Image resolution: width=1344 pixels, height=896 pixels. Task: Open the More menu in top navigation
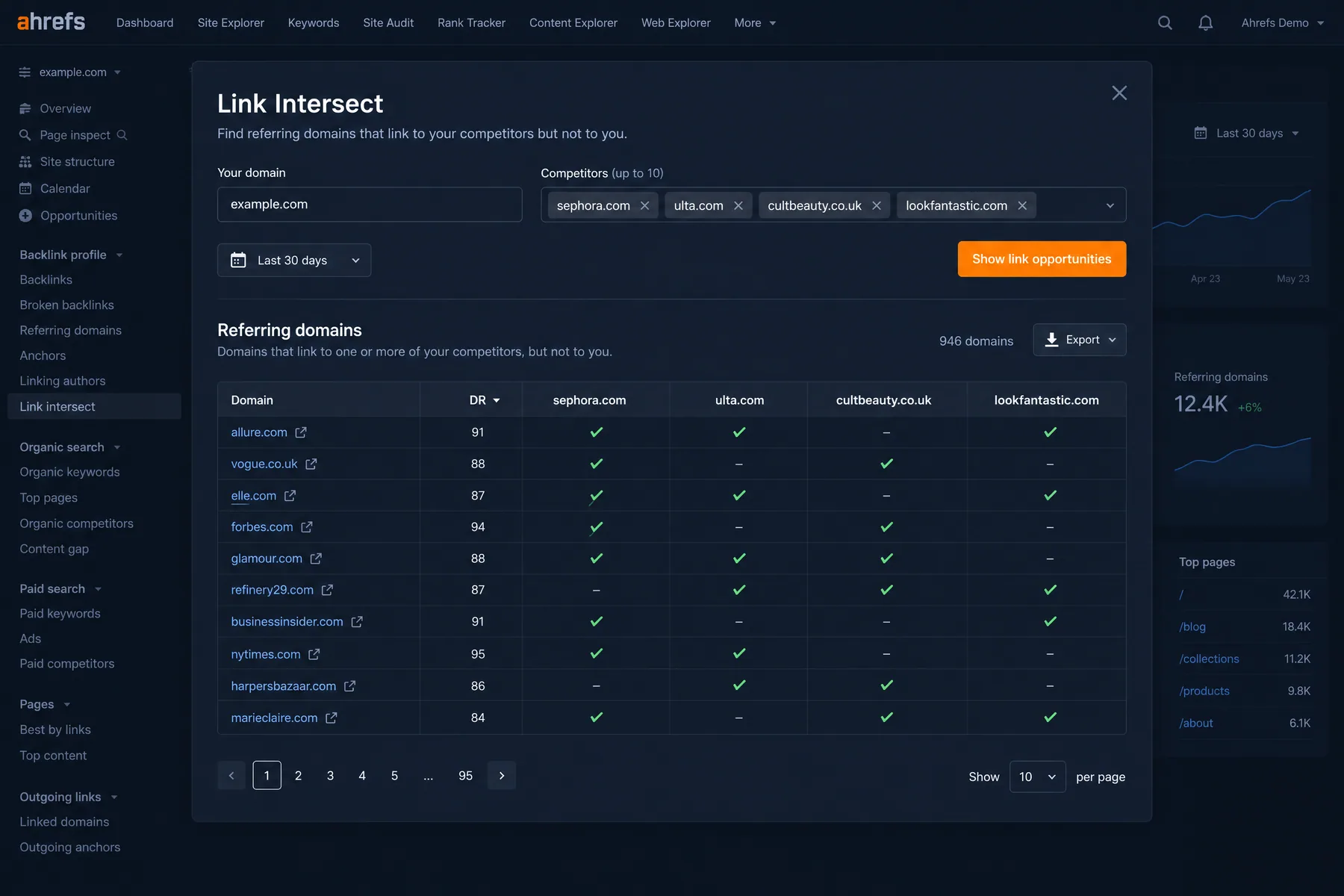point(755,23)
